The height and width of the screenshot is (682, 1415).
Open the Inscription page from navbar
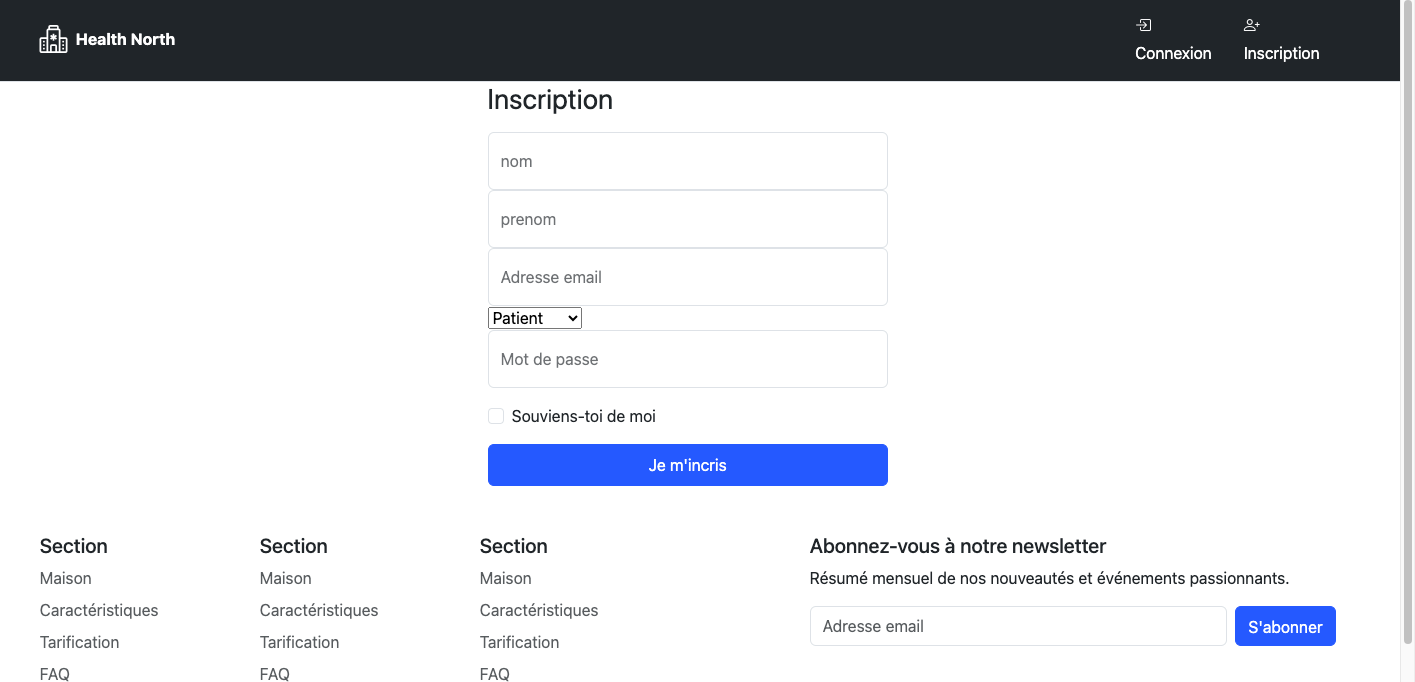[1281, 53]
